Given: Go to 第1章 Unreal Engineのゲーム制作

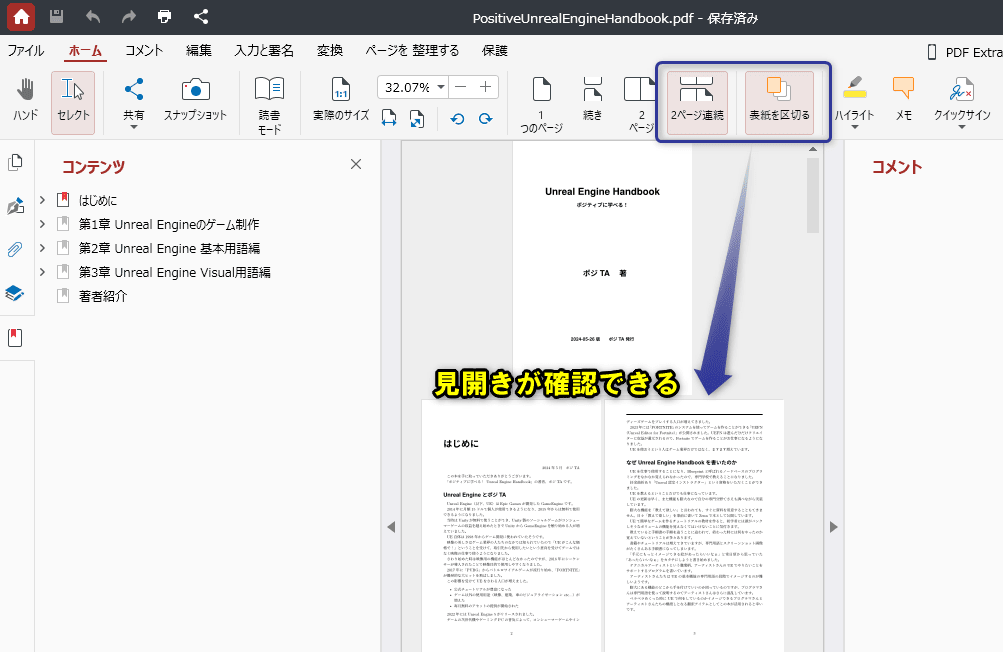Looking at the screenshot, I should 169,225.
